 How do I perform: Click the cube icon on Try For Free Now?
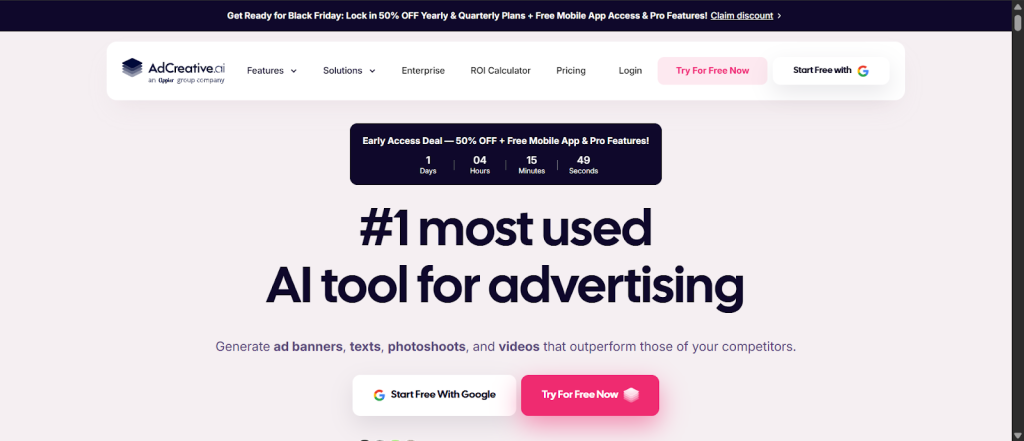(x=630, y=395)
